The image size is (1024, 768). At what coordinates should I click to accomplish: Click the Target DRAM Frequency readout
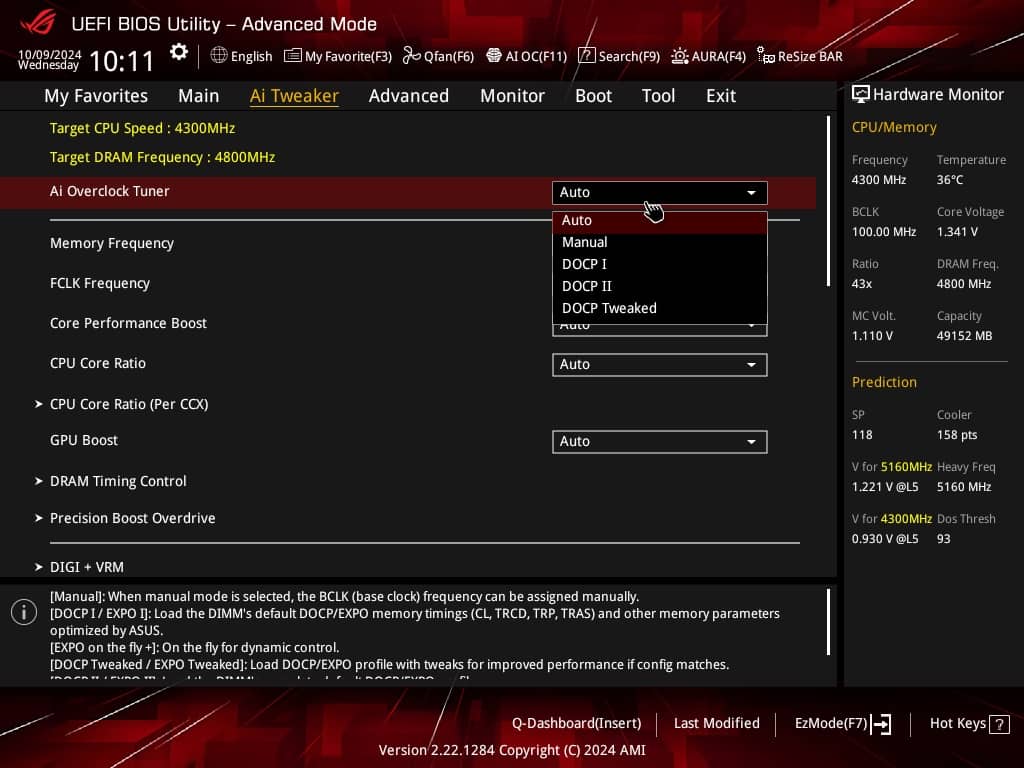pyautogui.click(x=163, y=157)
